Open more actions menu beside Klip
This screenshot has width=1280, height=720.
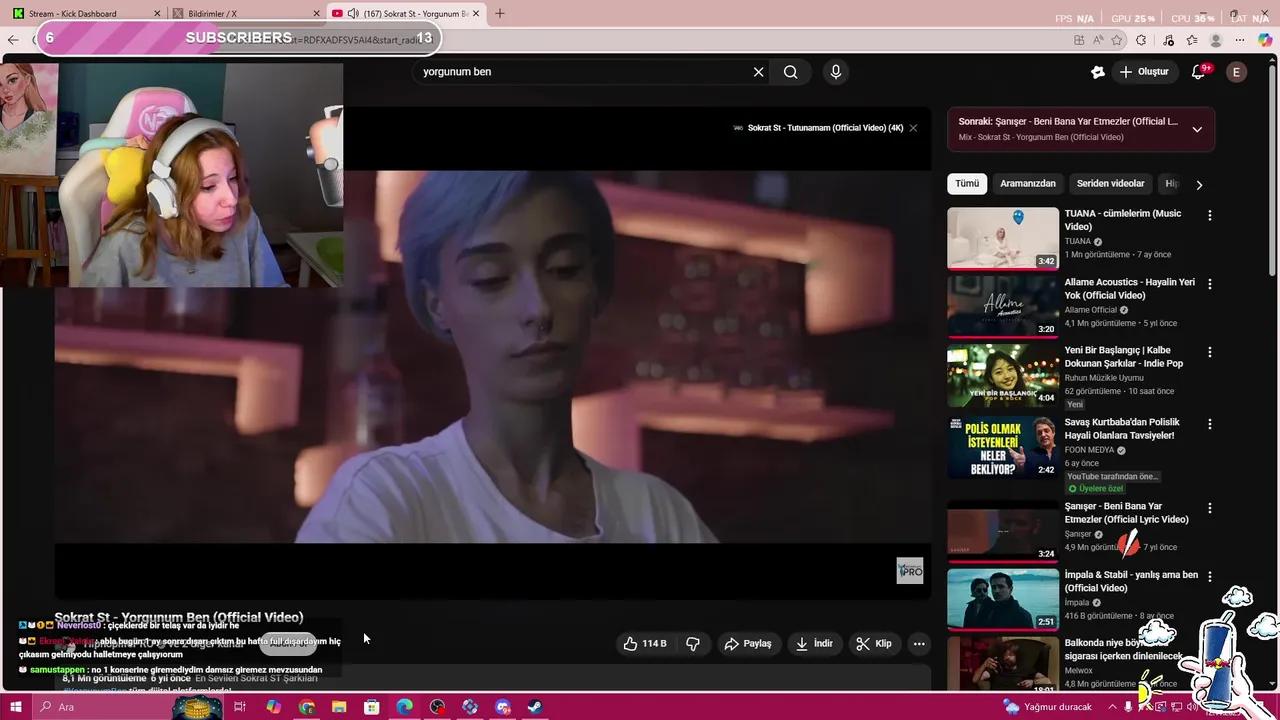point(919,644)
